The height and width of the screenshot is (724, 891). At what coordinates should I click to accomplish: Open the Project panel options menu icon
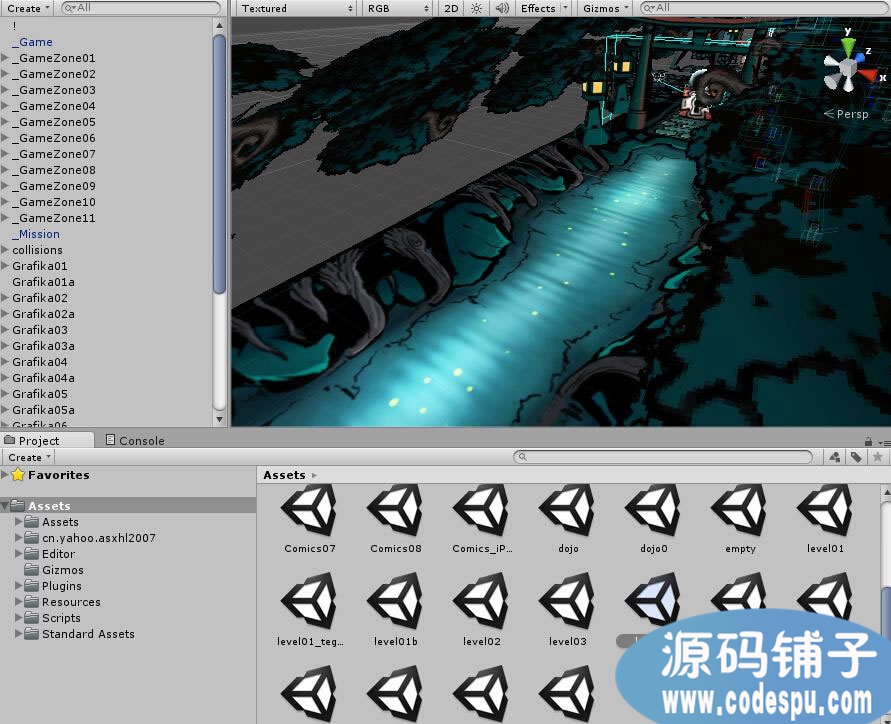click(x=884, y=442)
